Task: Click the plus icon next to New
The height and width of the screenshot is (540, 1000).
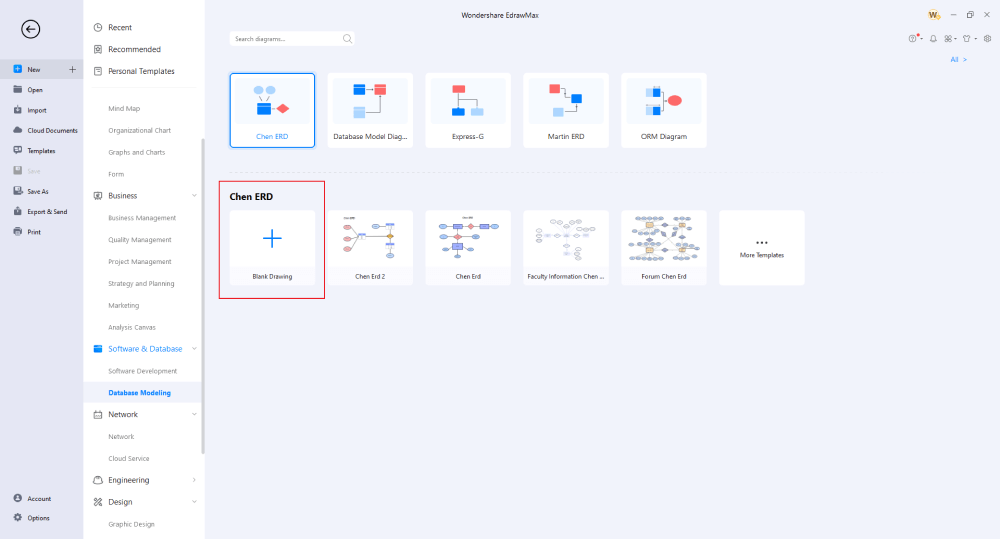Action: pos(72,69)
